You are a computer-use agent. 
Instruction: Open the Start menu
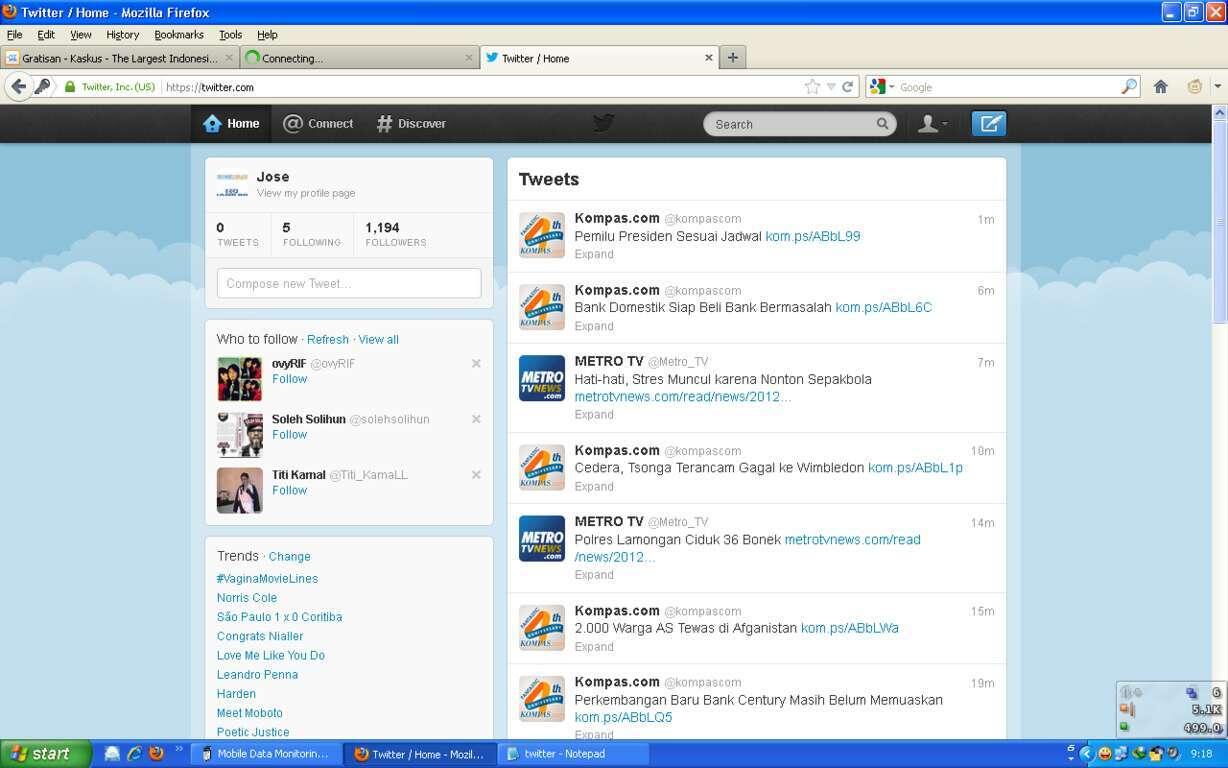(x=46, y=754)
